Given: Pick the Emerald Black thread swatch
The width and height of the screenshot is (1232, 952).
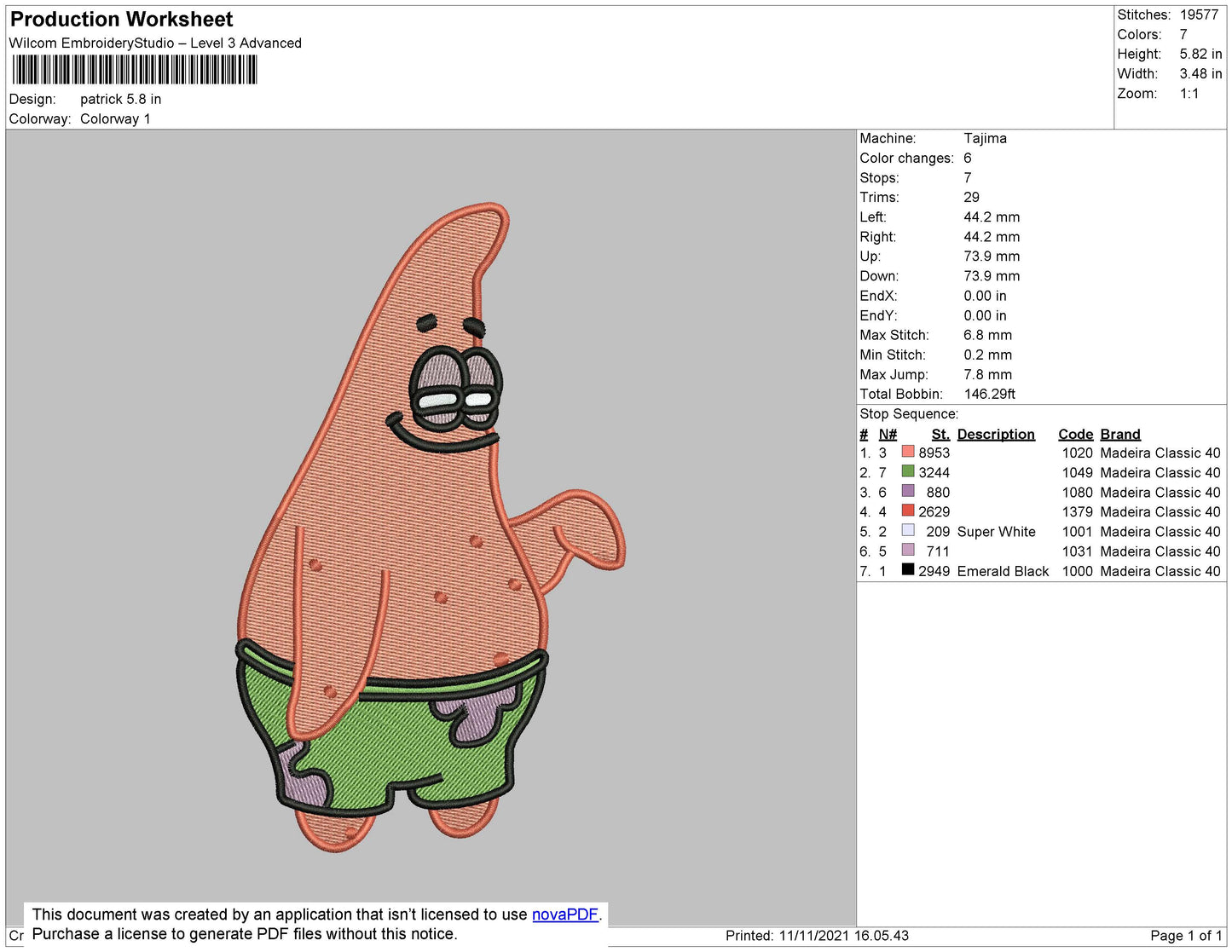Looking at the screenshot, I should (x=908, y=569).
